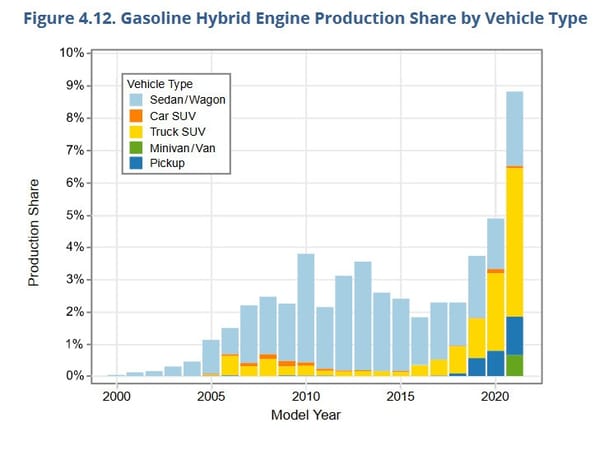Click the '7%' y-axis tick label
Viewport: 600px width, 455px height.
[x=75, y=150]
